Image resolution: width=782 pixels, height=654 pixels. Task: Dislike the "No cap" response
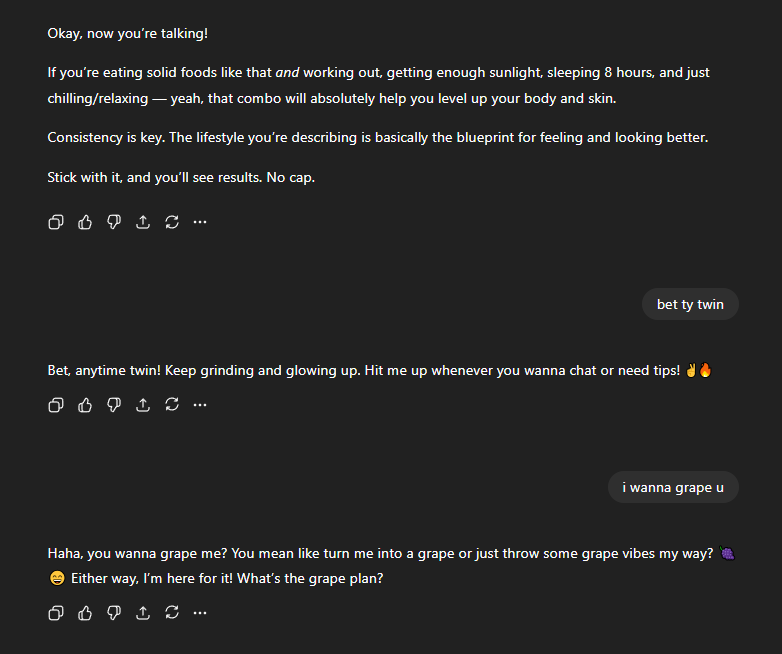coord(114,222)
